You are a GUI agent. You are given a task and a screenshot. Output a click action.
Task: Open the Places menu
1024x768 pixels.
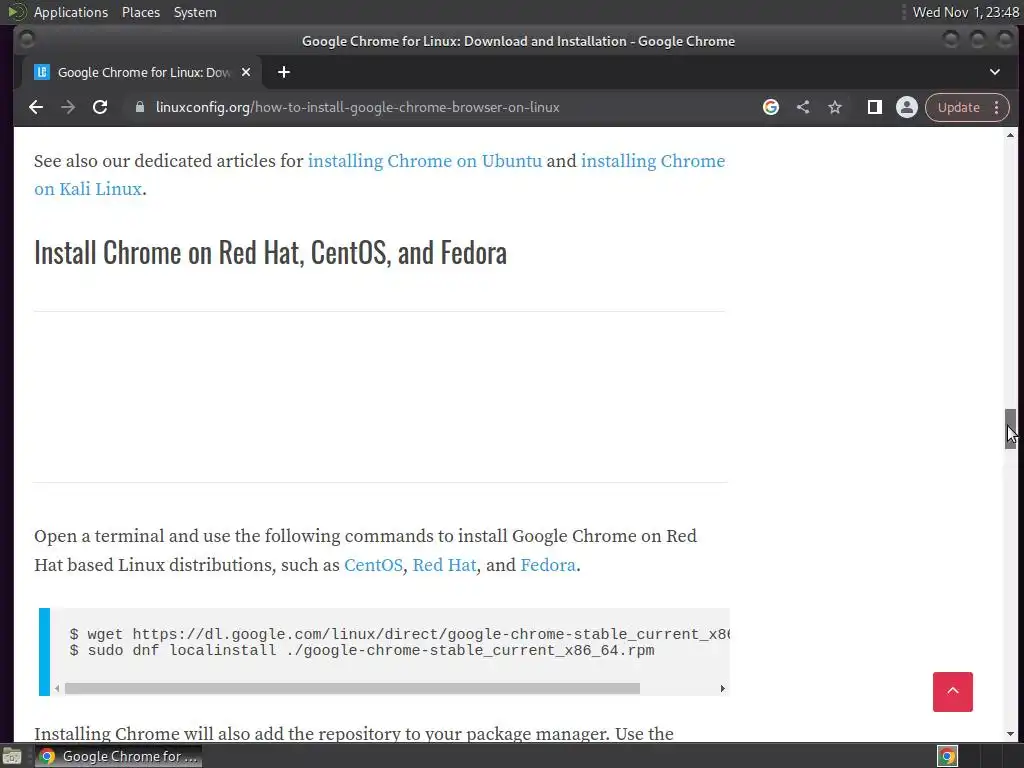pyautogui.click(x=141, y=12)
